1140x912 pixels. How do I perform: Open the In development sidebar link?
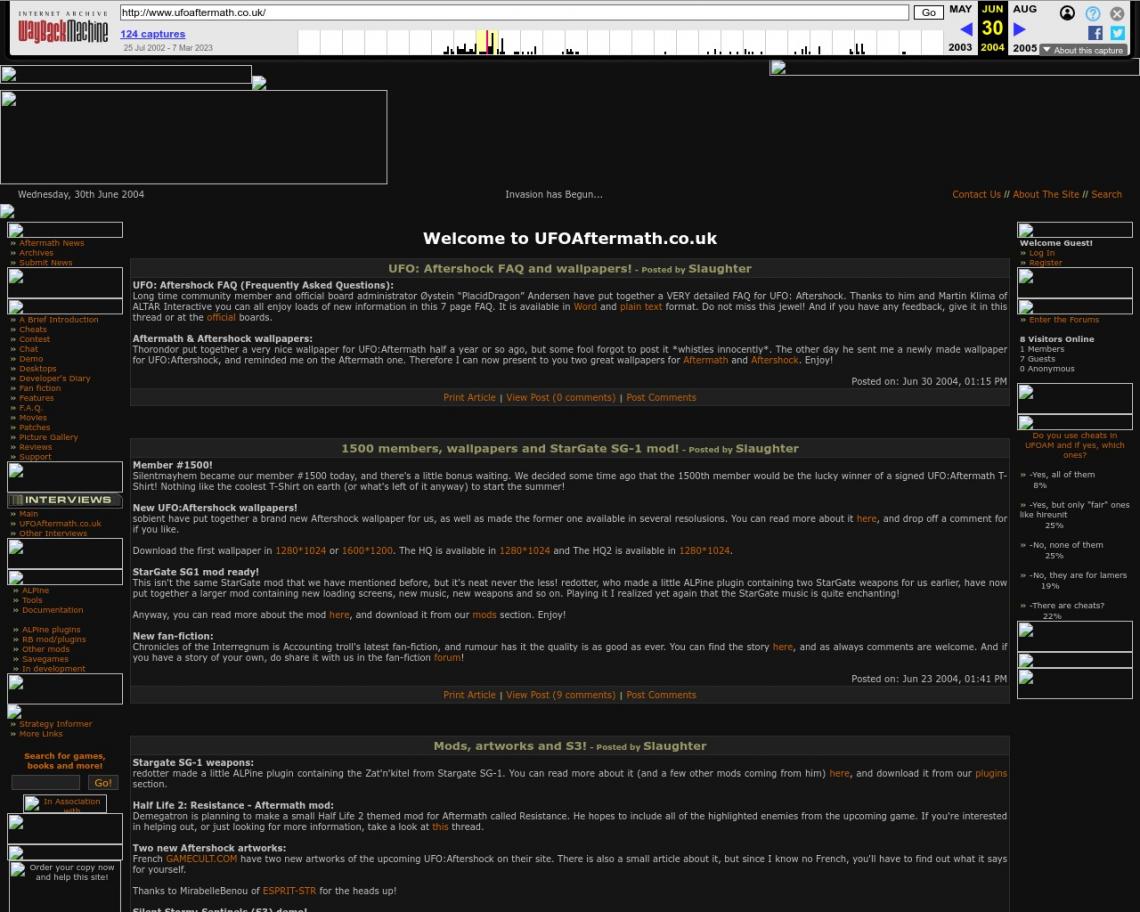click(x=53, y=668)
